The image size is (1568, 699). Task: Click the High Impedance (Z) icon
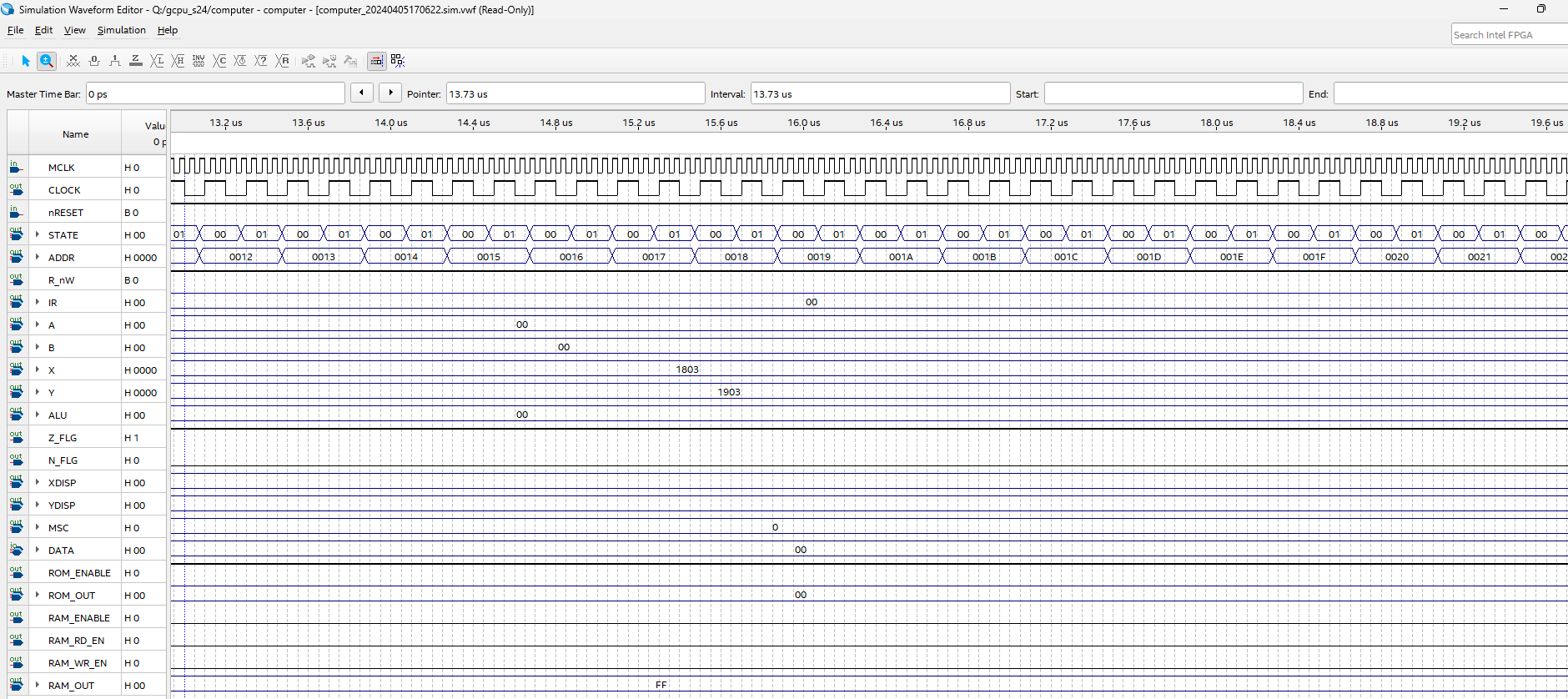(136, 61)
